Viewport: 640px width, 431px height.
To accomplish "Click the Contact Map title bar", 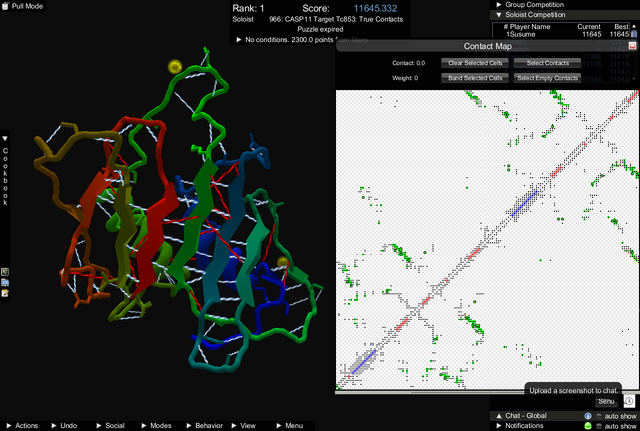I will click(487, 46).
